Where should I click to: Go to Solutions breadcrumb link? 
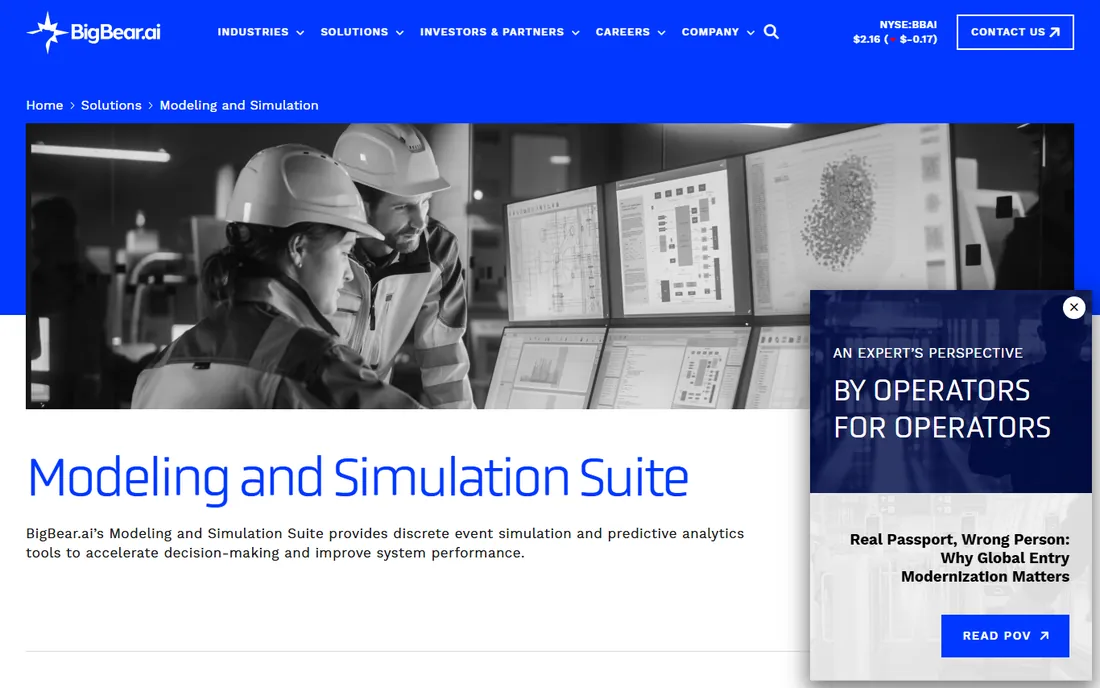(x=111, y=105)
